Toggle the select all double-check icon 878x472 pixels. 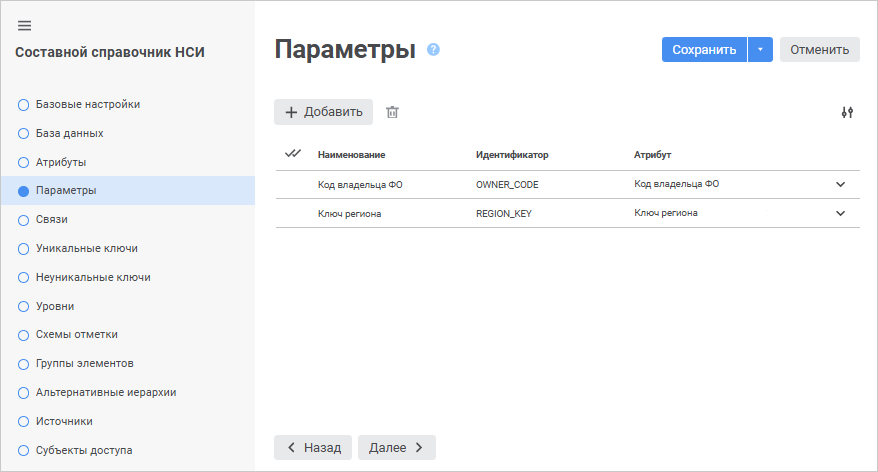[293, 154]
